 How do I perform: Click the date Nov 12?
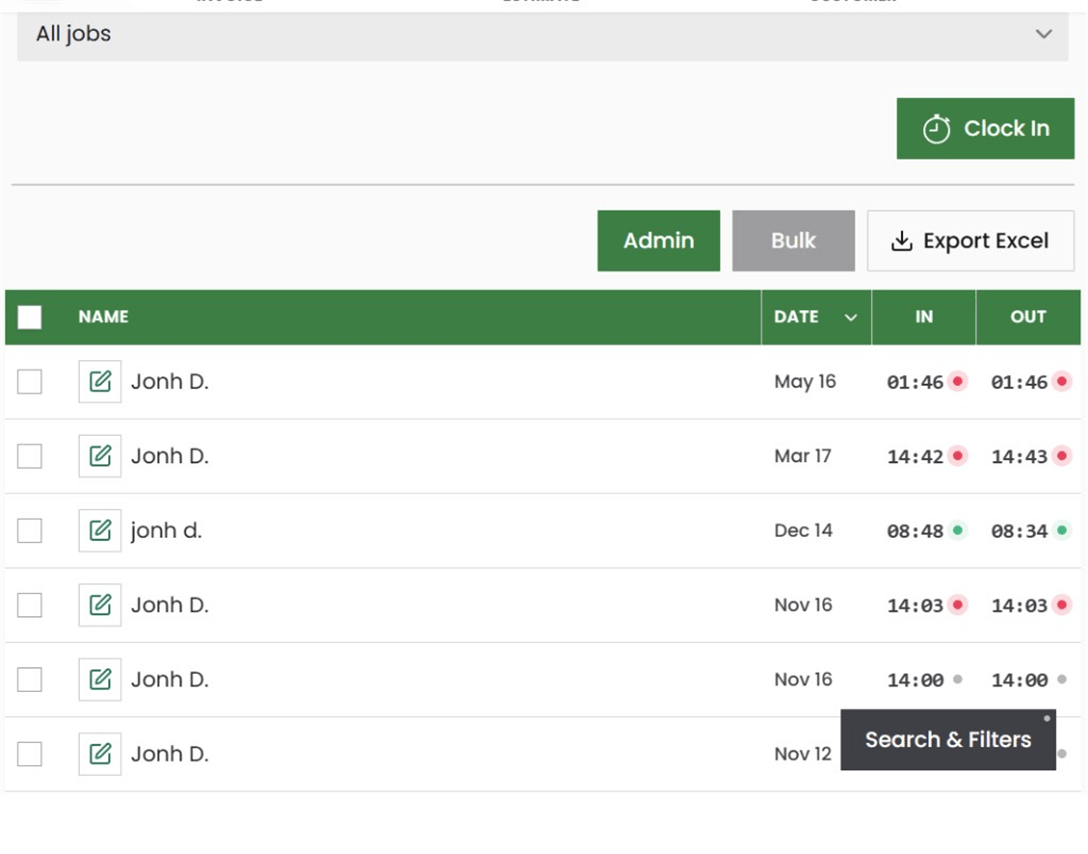[803, 754]
